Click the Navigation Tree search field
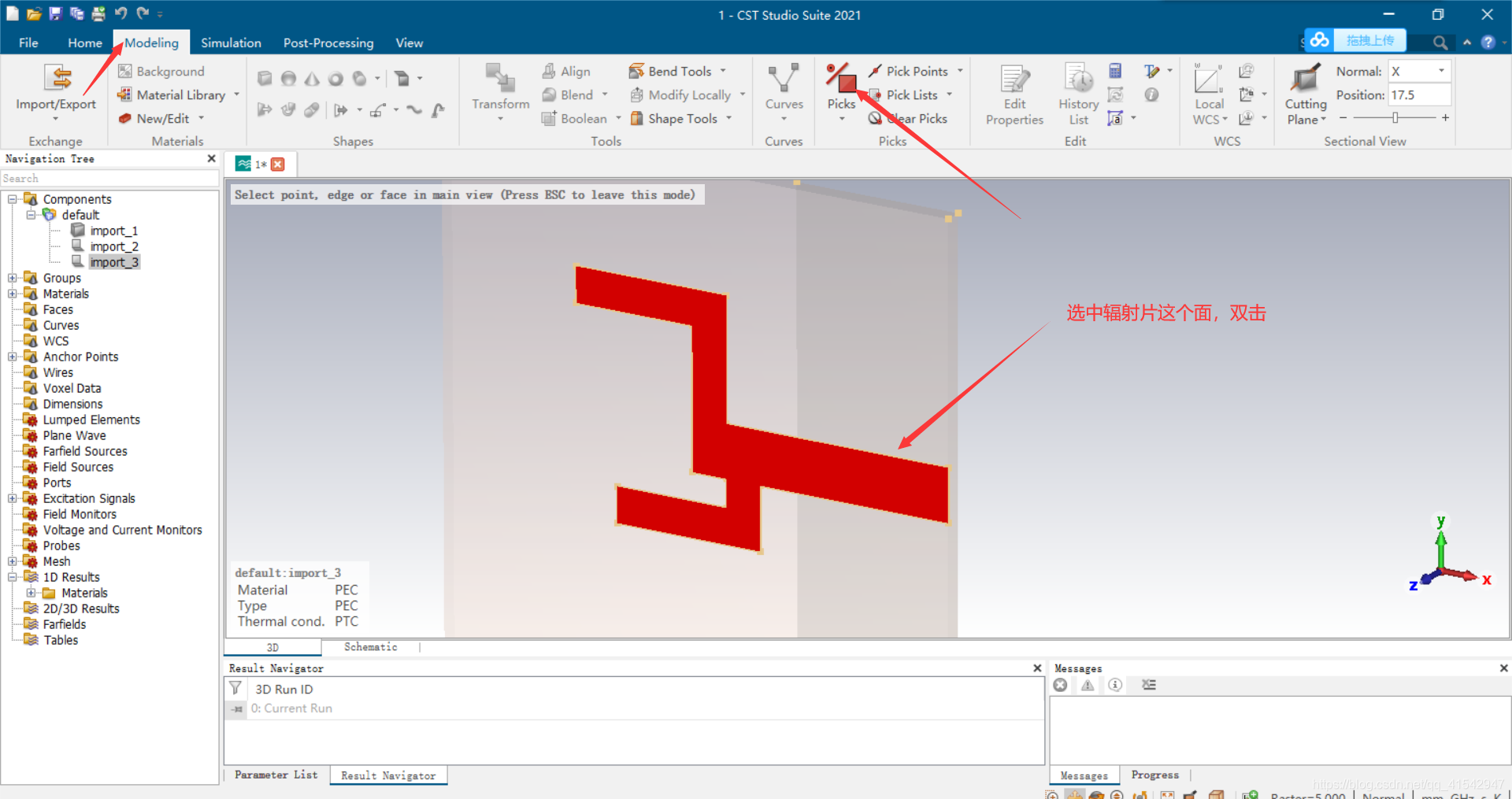Viewport: 1512px width, 799px height. pyautogui.click(x=109, y=179)
